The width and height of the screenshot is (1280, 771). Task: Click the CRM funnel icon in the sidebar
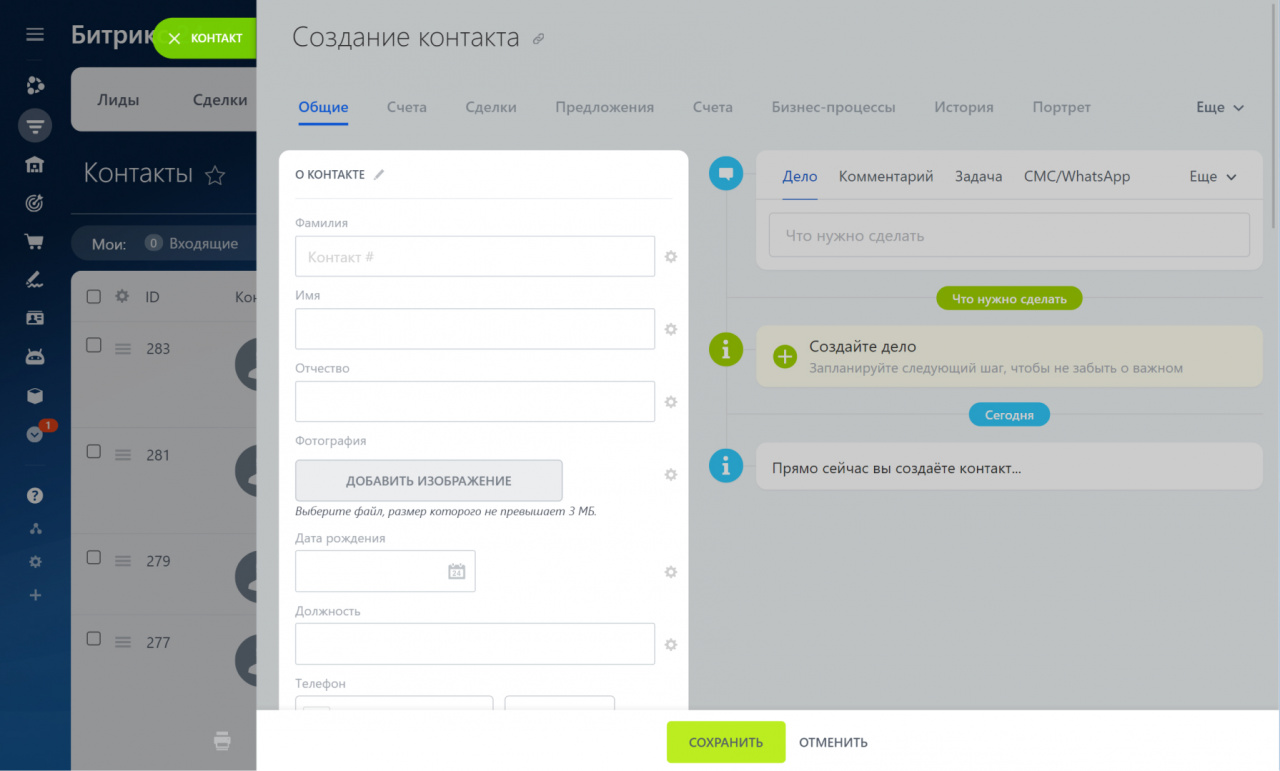35,126
